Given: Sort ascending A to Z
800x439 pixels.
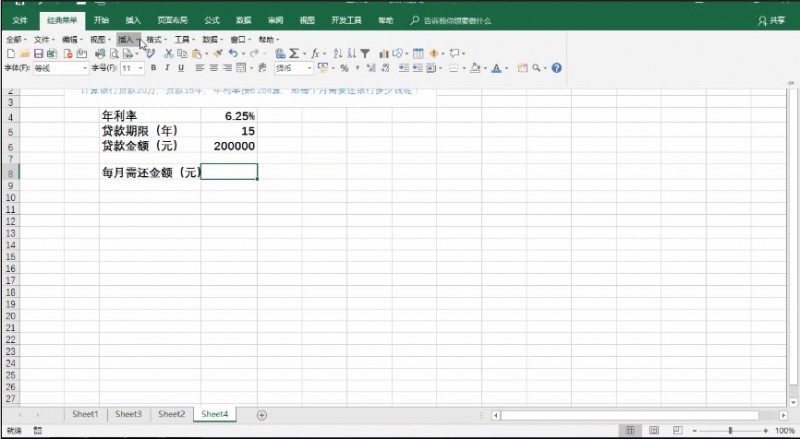Looking at the screenshot, I should (338, 54).
